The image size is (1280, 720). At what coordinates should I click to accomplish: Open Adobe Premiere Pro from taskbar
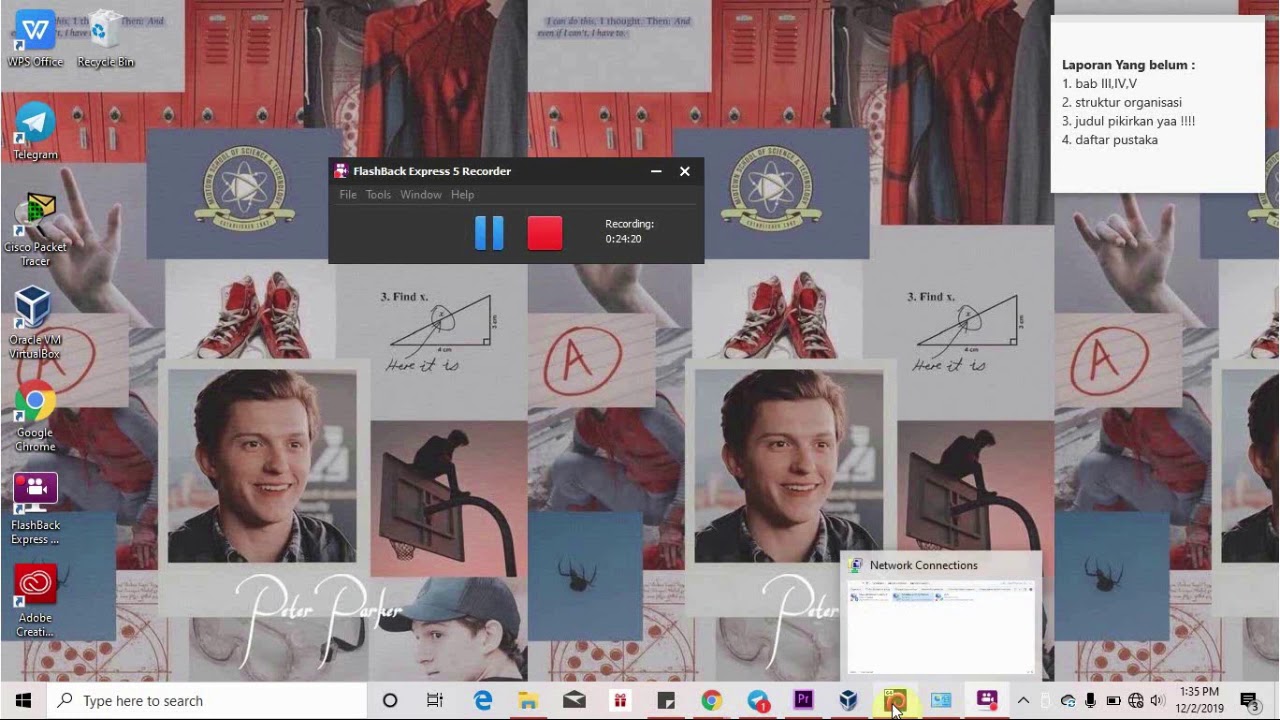(803, 700)
